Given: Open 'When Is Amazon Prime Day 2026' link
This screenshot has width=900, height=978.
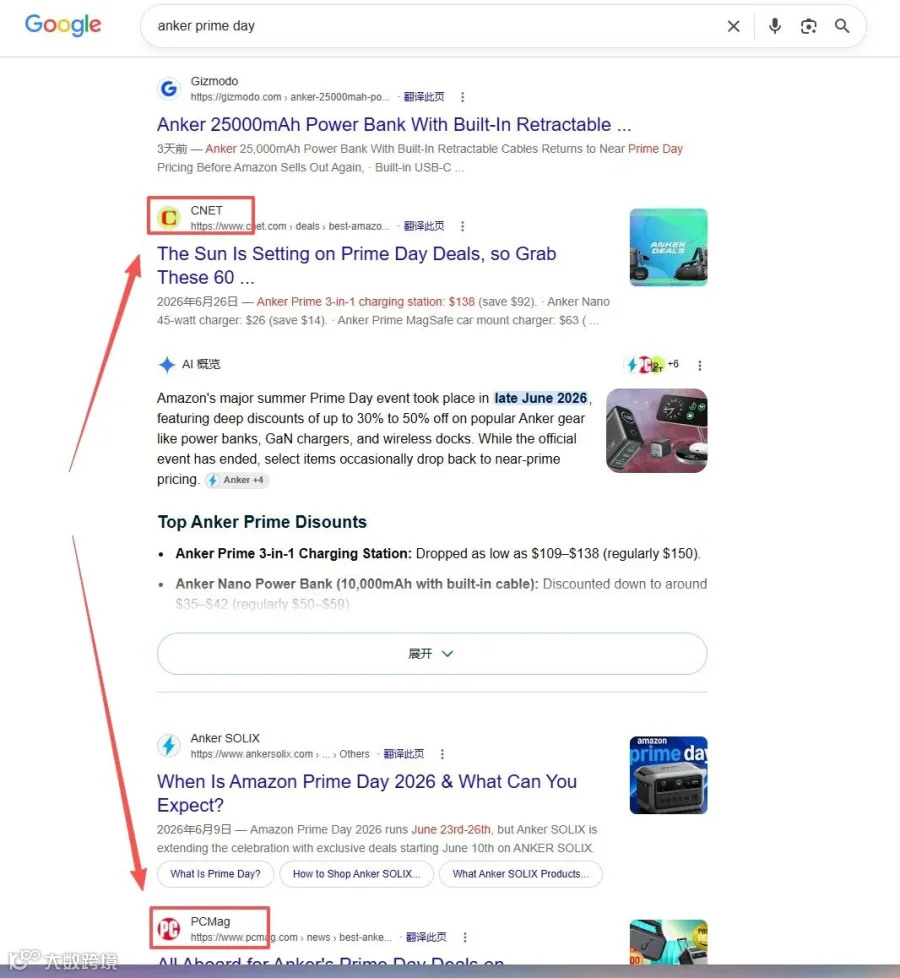Looking at the screenshot, I should pyautogui.click(x=367, y=793).
